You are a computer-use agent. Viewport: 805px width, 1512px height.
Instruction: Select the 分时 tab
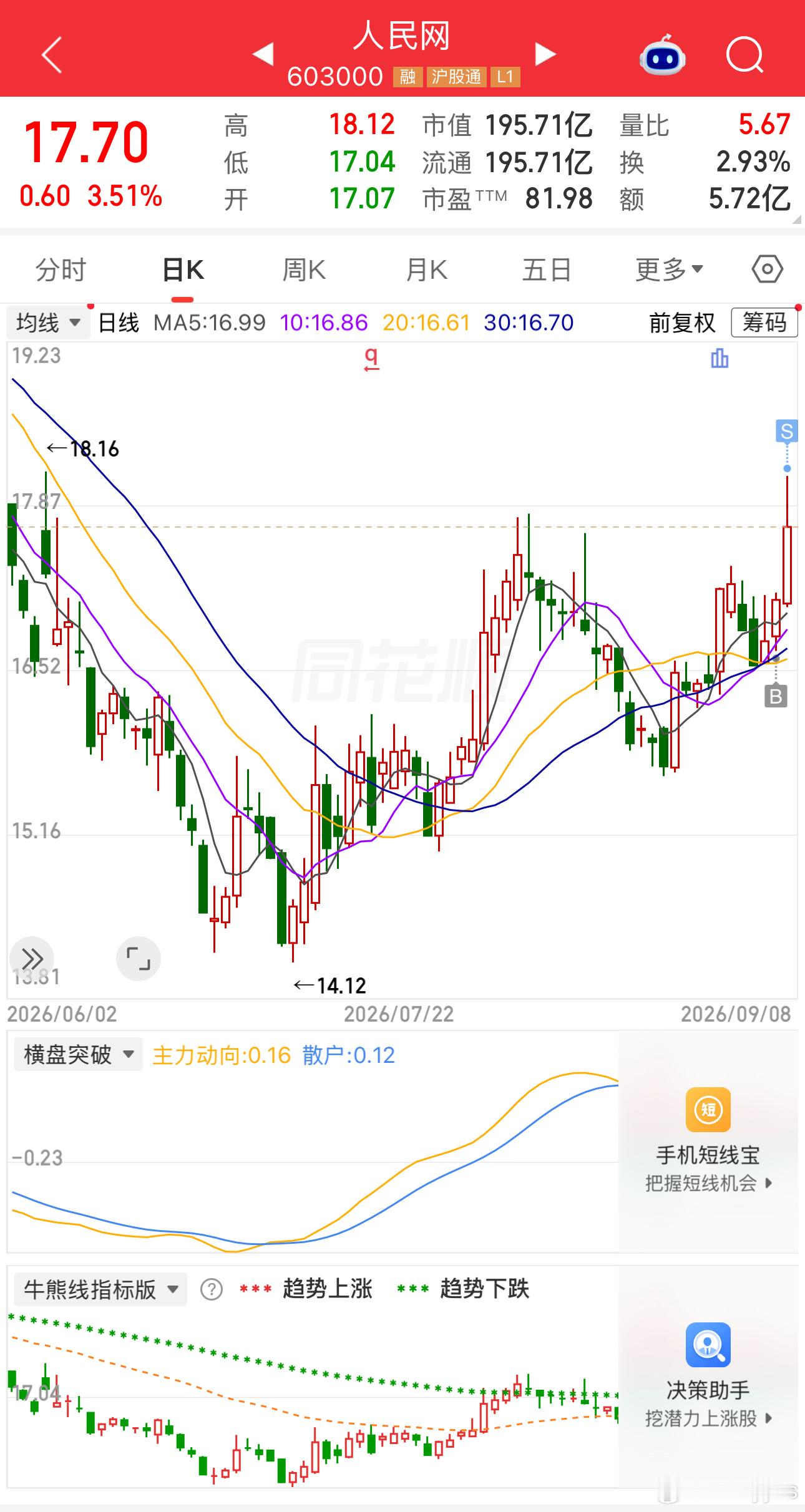pyautogui.click(x=61, y=270)
